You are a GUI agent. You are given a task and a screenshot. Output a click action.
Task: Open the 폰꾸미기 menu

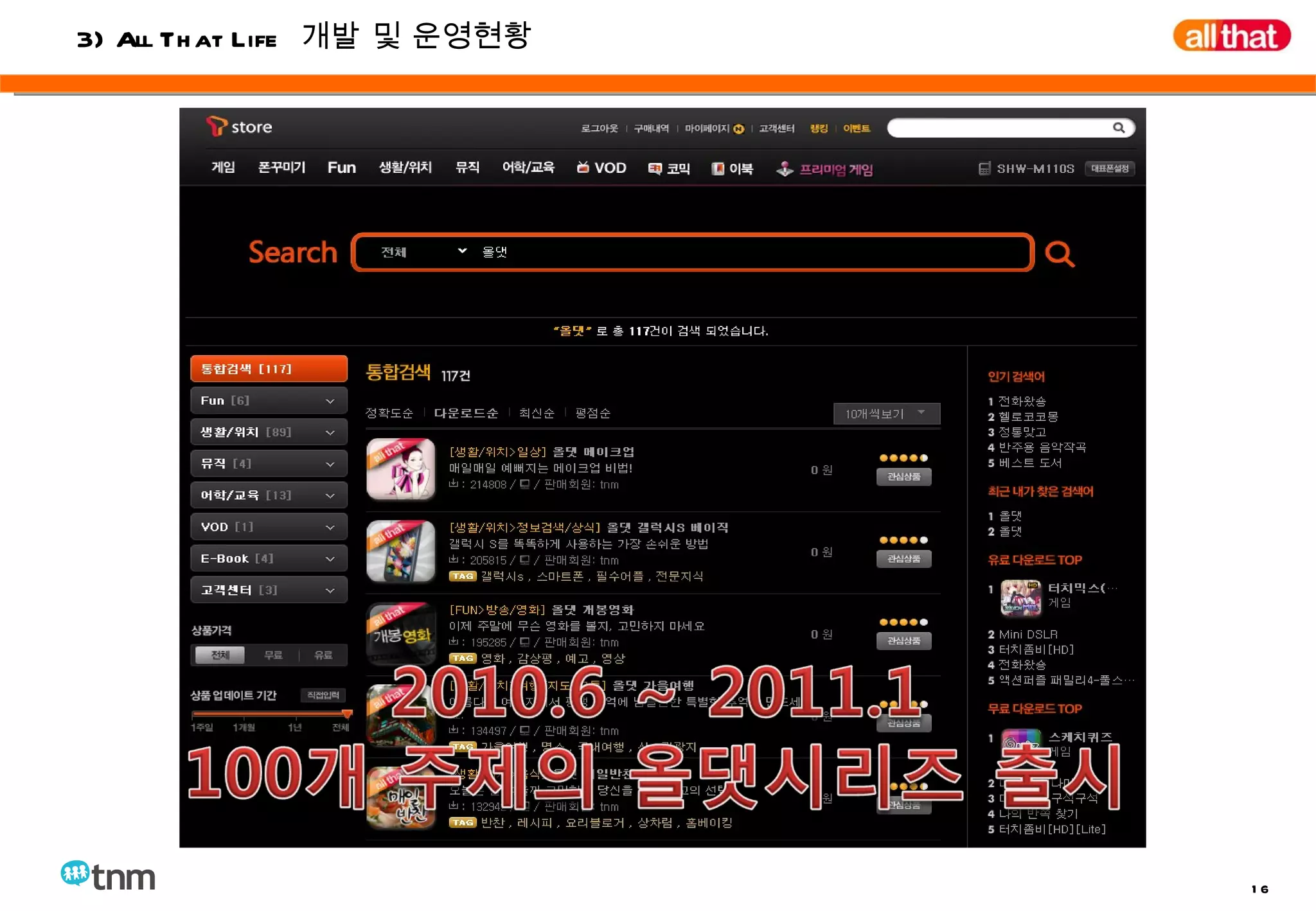coord(281,167)
